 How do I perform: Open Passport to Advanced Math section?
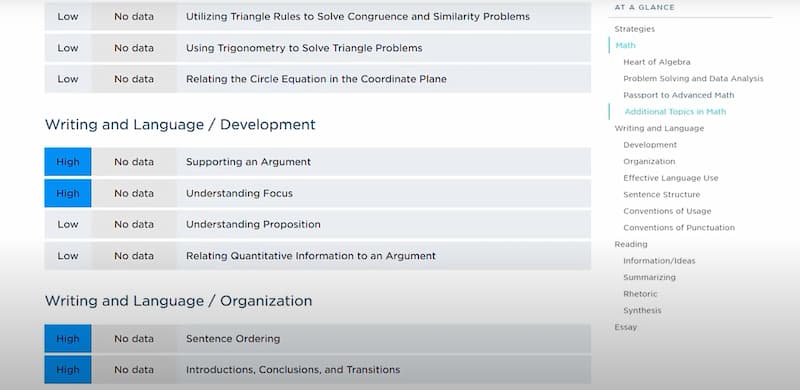(x=679, y=95)
